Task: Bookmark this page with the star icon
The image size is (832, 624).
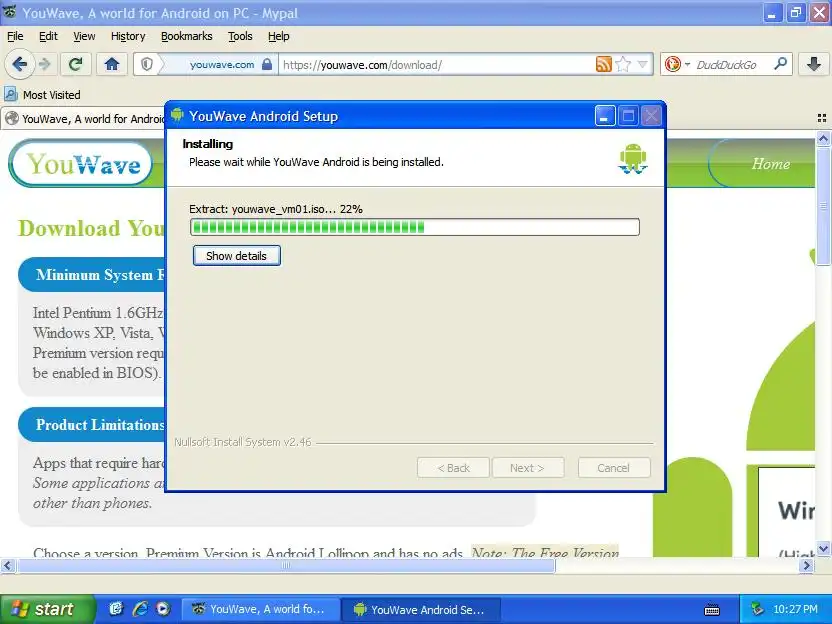Action: (623, 65)
